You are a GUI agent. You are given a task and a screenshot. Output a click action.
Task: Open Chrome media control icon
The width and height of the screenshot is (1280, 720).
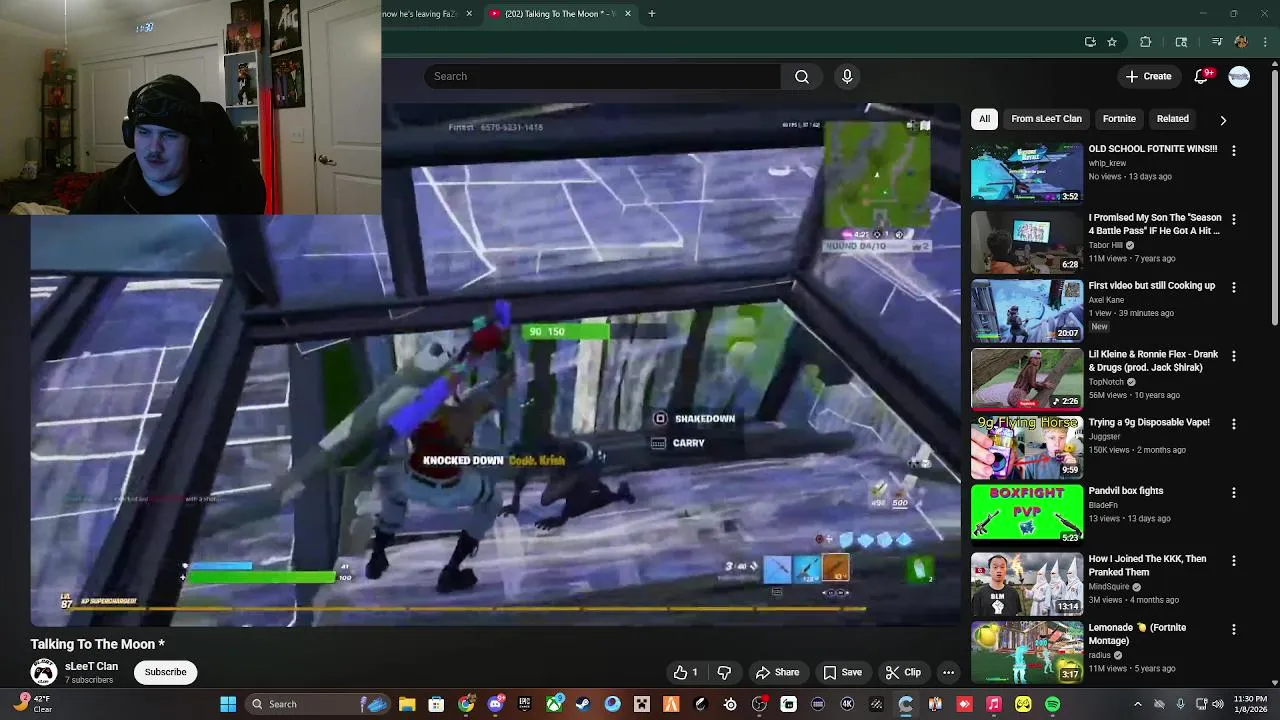point(1217,42)
